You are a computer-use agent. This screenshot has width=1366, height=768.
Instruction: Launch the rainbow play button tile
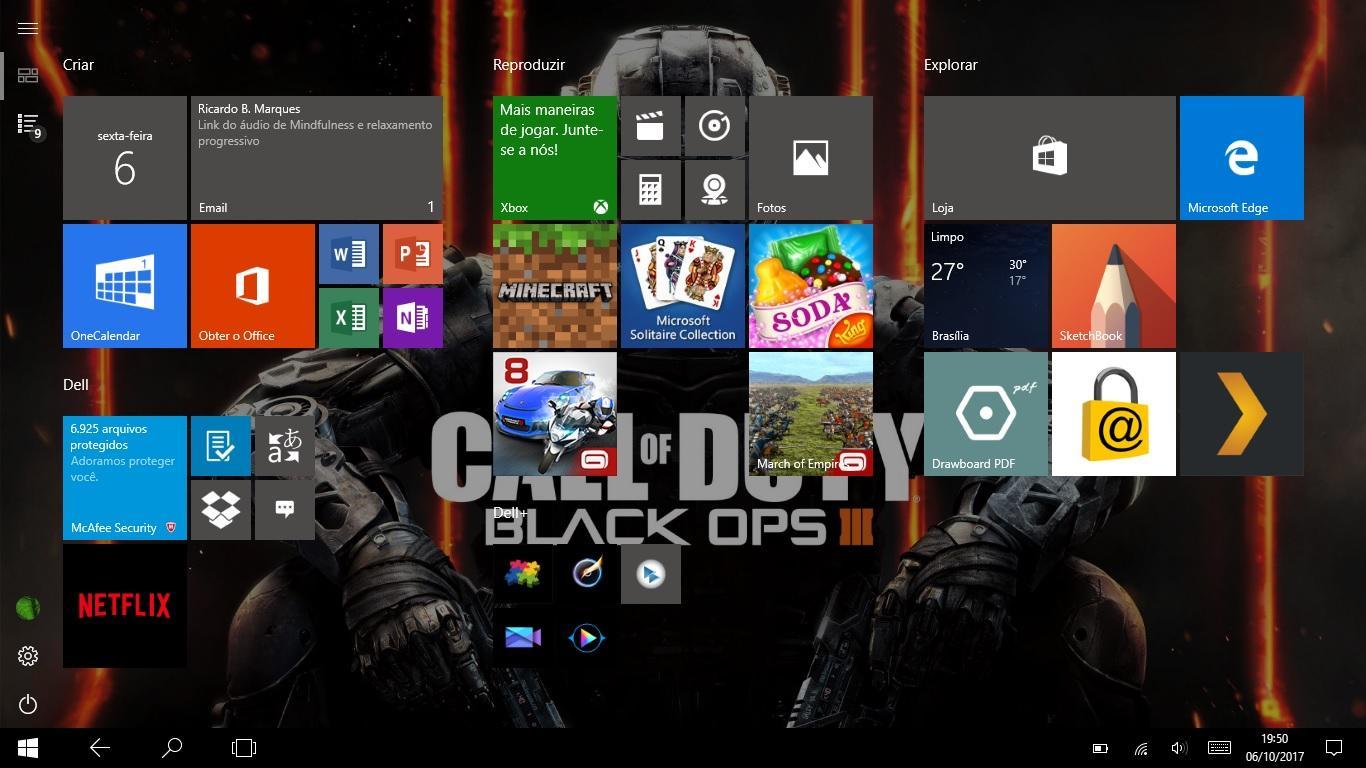pos(587,638)
